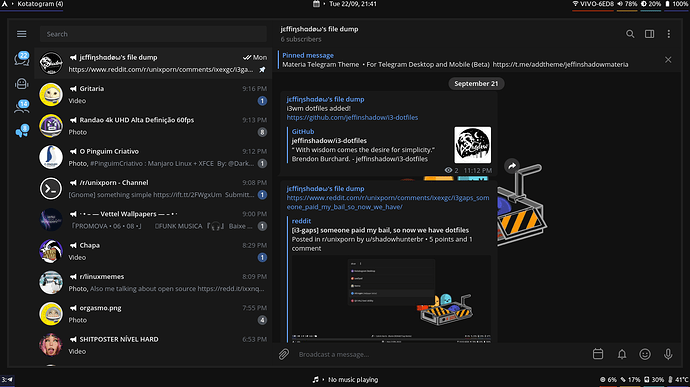This screenshot has width=690, height=387.
Task: Click the 17% memory indicator
Action: [630, 380]
